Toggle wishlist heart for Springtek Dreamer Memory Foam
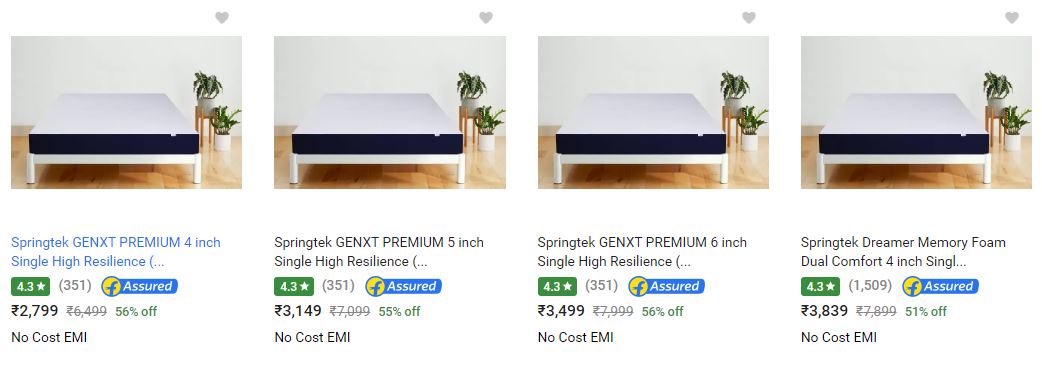This screenshot has width=1042, height=374. pos(1012,18)
